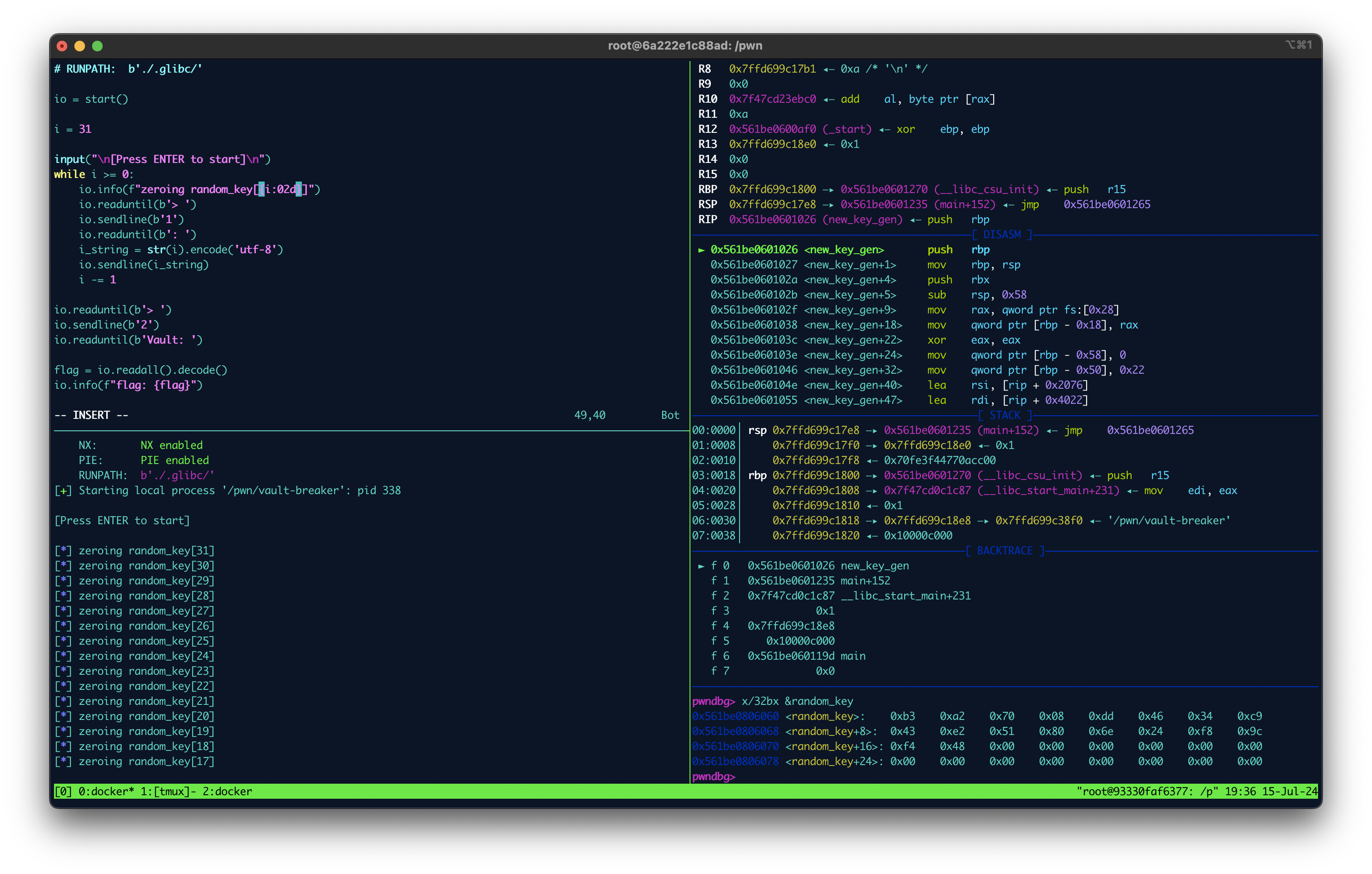The height and width of the screenshot is (874, 1372).
Task: Click the current instruction arrow at new_key_gen
Action: coord(701,250)
